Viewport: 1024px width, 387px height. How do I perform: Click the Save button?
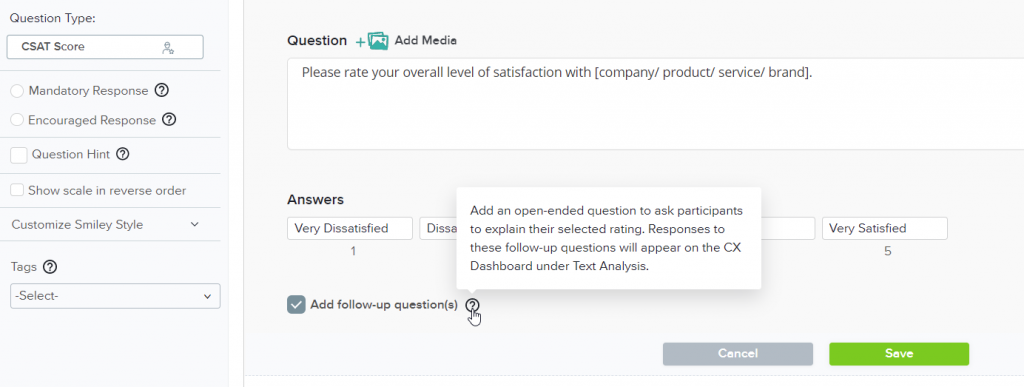[899, 354]
